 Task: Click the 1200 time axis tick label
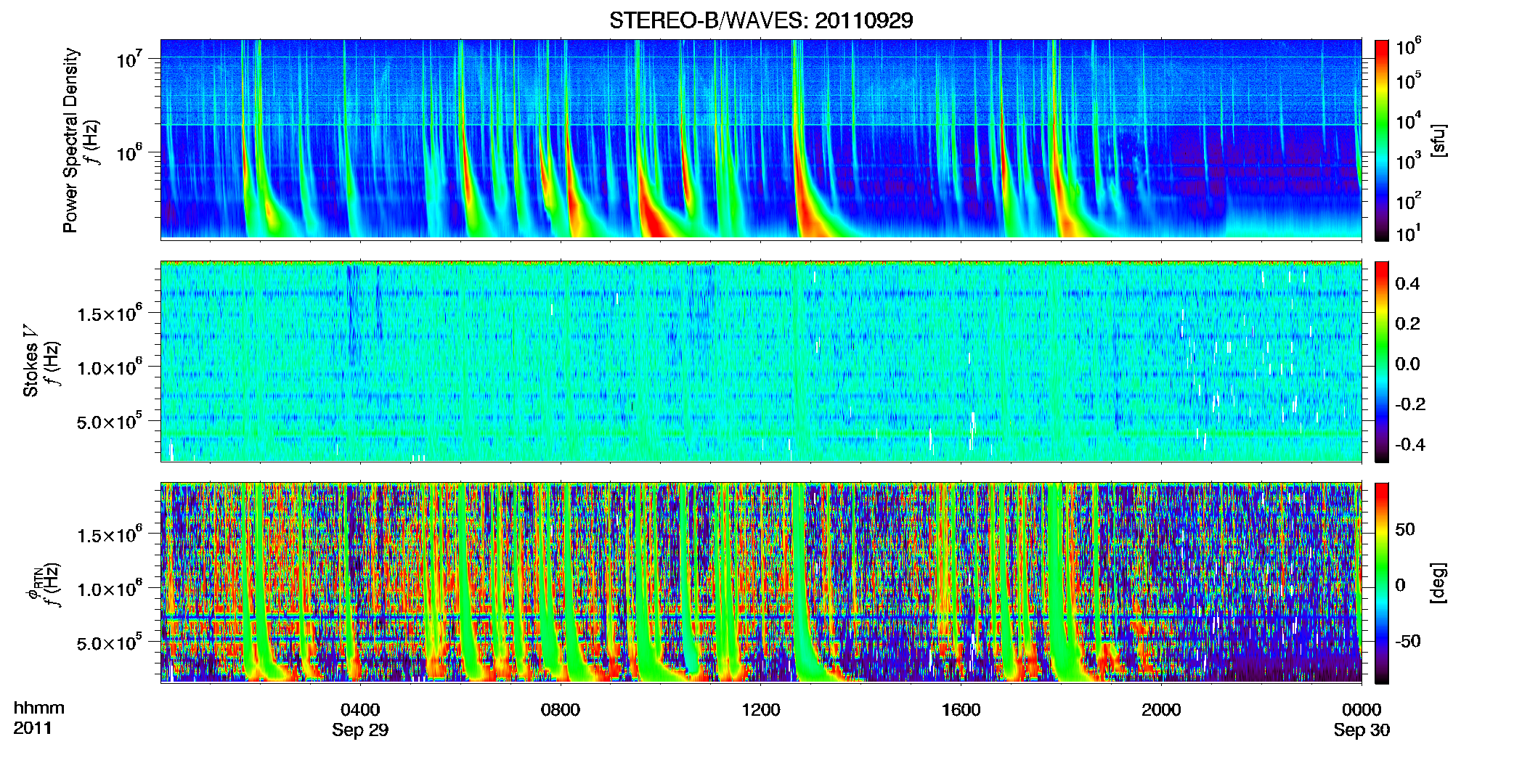761,710
